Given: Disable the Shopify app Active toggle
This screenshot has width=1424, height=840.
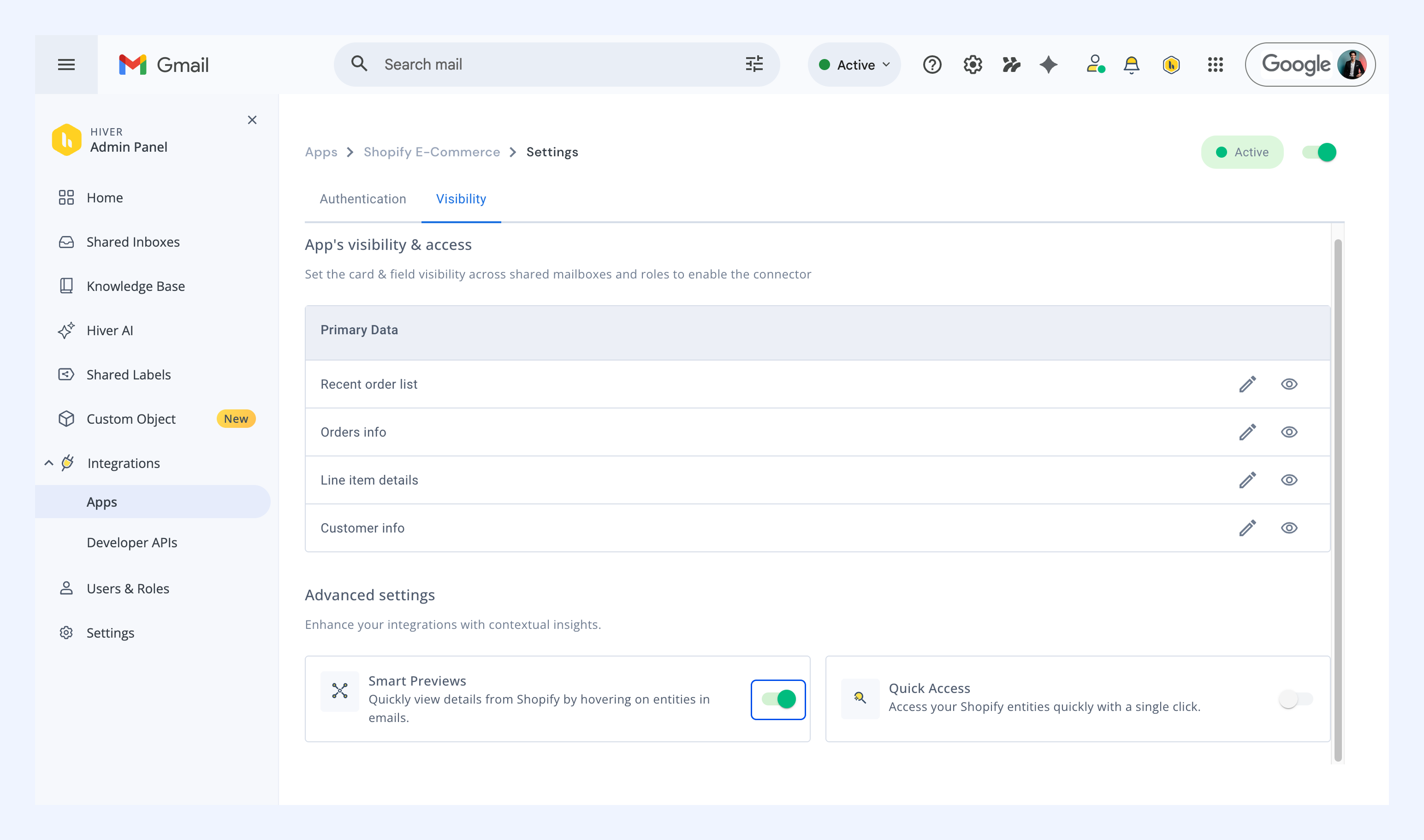Looking at the screenshot, I should point(1319,152).
